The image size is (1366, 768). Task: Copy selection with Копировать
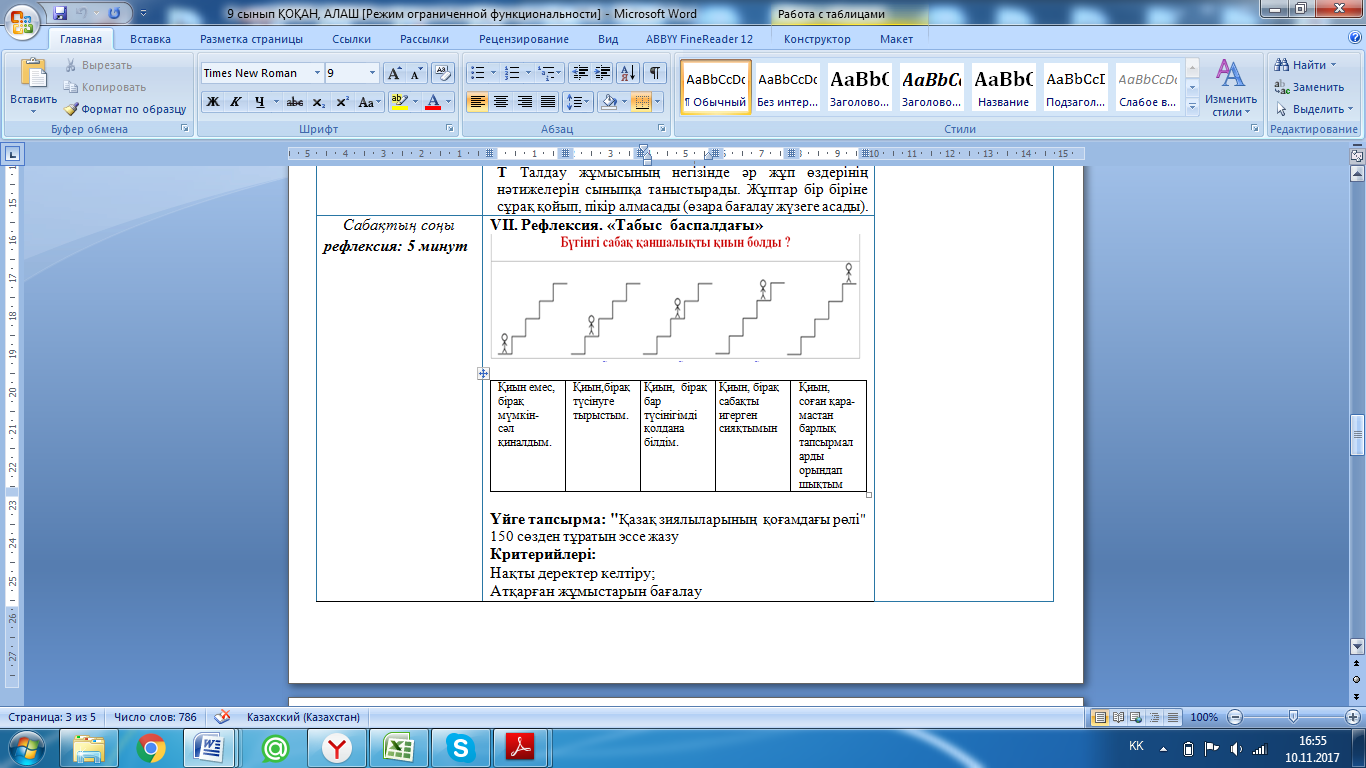coord(105,87)
